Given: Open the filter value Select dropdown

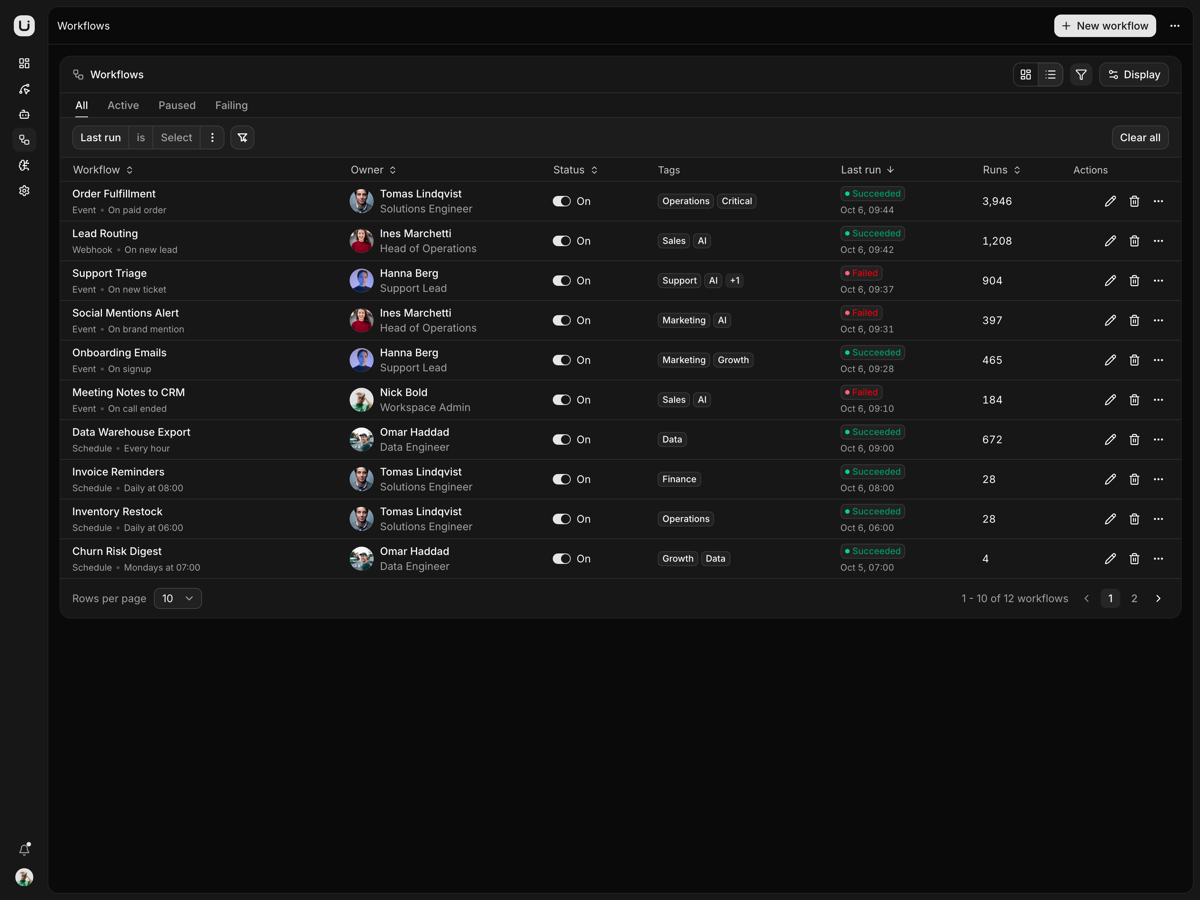Looking at the screenshot, I should 176,138.
